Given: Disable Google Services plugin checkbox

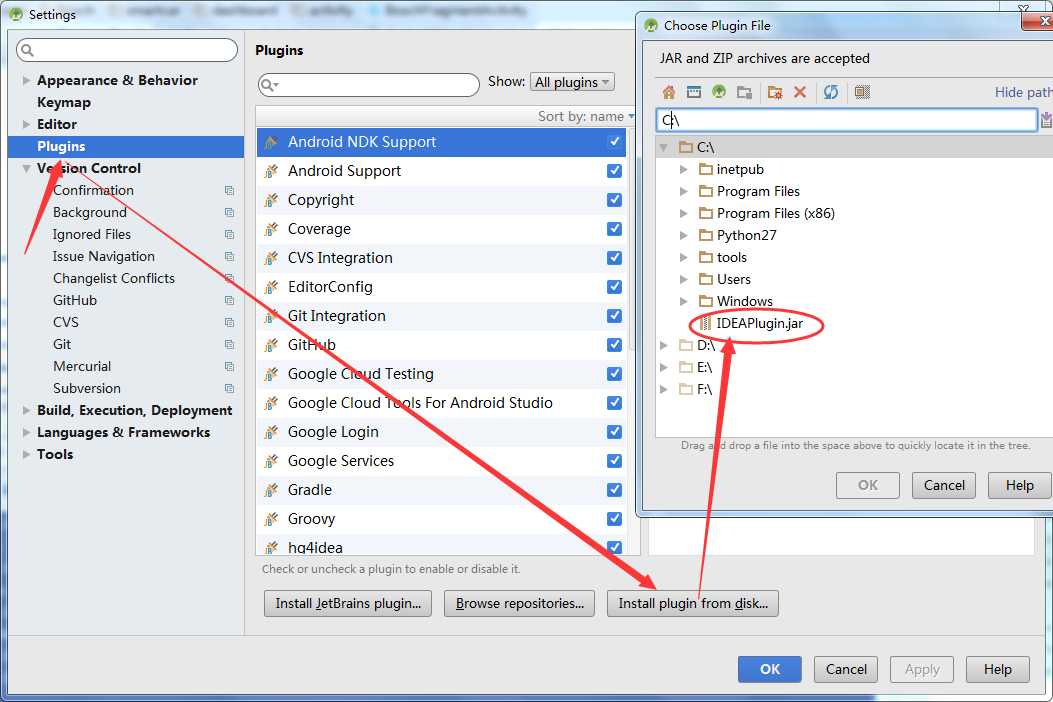Looking at the screenshot, I should (614, 461).
